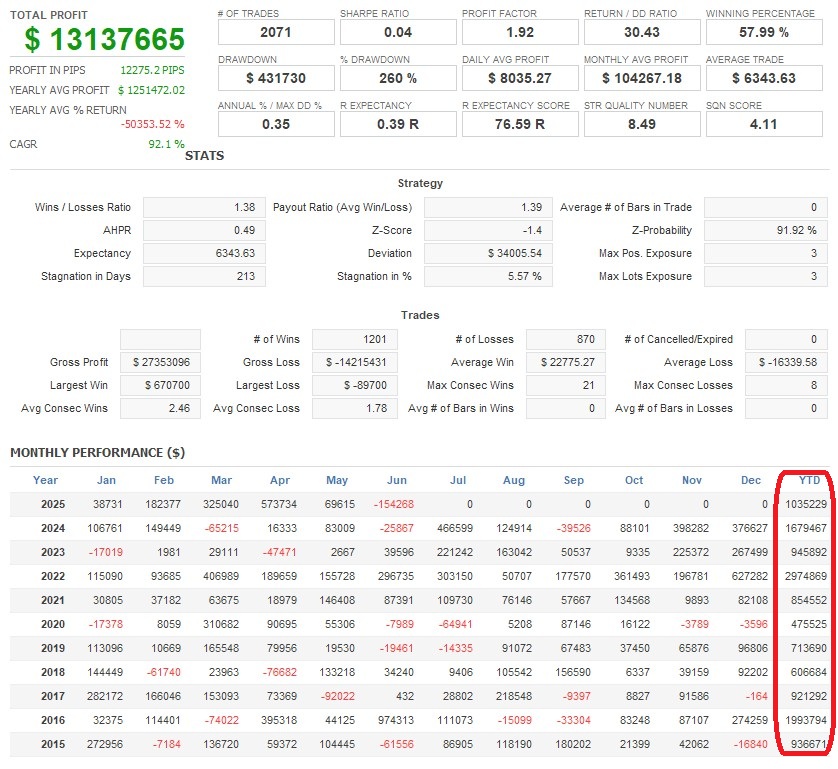Image resolution: width=838 pixels, height=769 pixels.
Task: Click Max Consec Losses field 8
Action: pos(786,385)
